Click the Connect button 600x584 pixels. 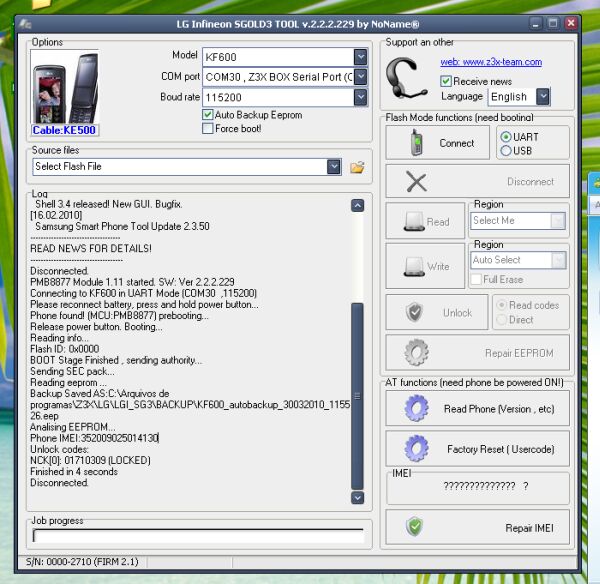pos(437,143)
